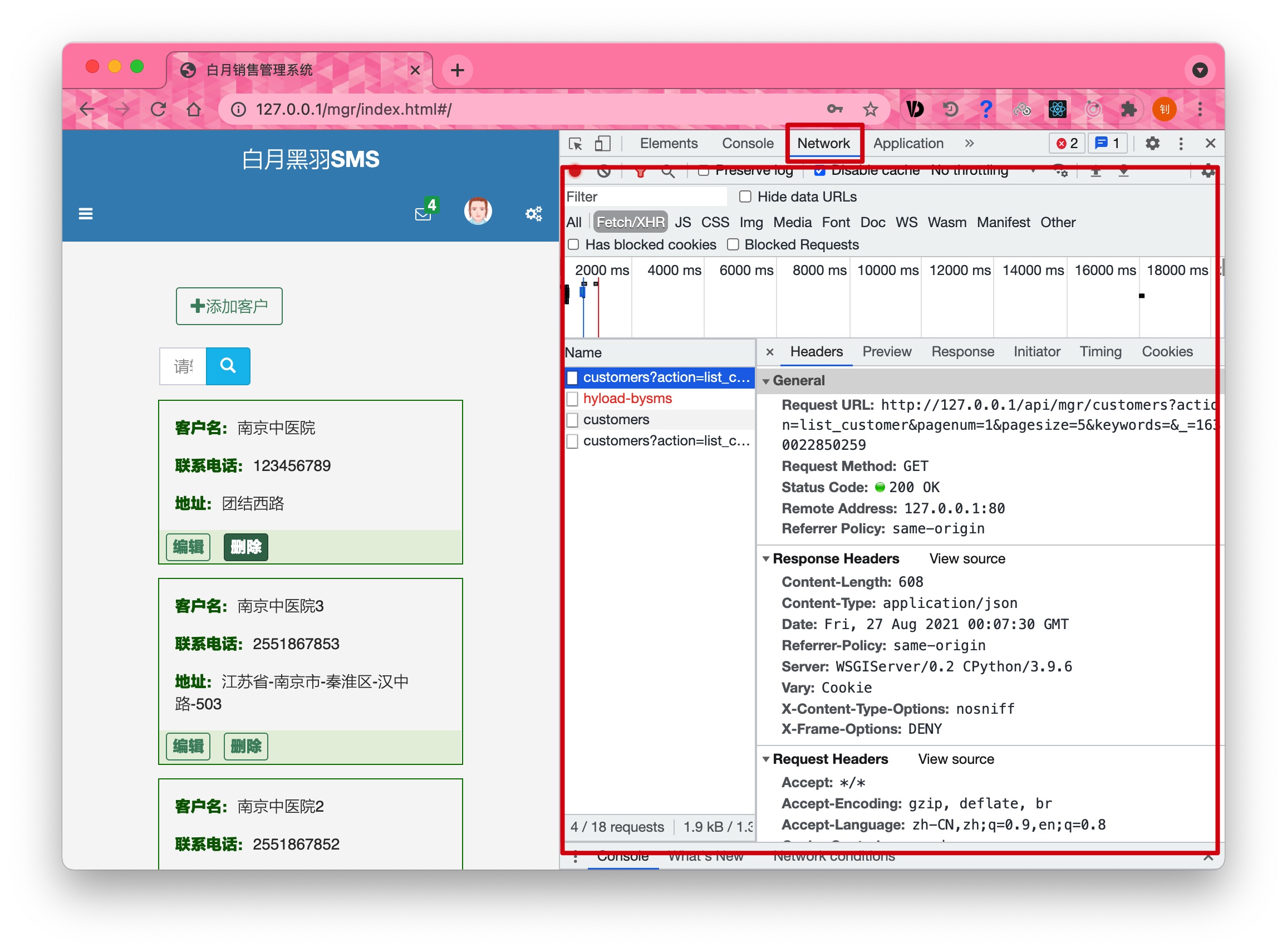The height and width of the screenshot is (952, 1287).
Task: Click the mail notification icon with badge
Action: (424, 214)
